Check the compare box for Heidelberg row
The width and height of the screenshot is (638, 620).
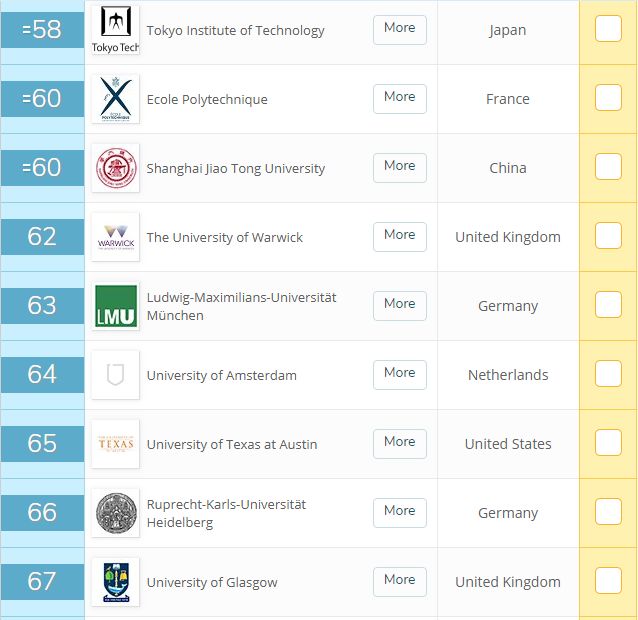pos(608,512)
